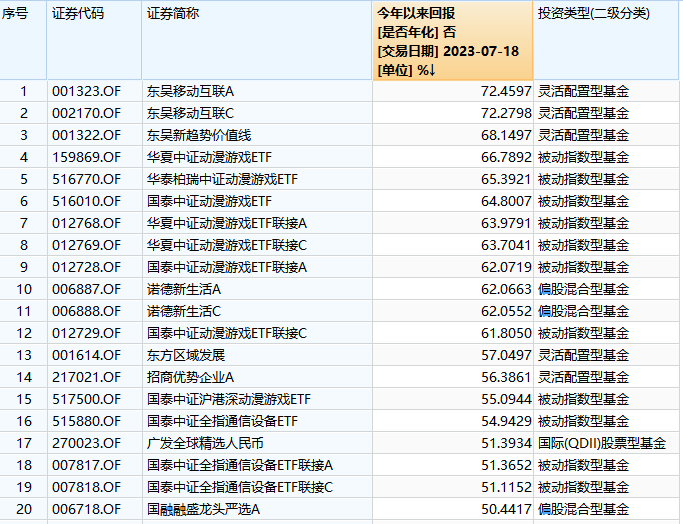The width and height of the screenshot is (683, 524).
Task: Select return value 50.4417
Action: click(x=506, y=509)
